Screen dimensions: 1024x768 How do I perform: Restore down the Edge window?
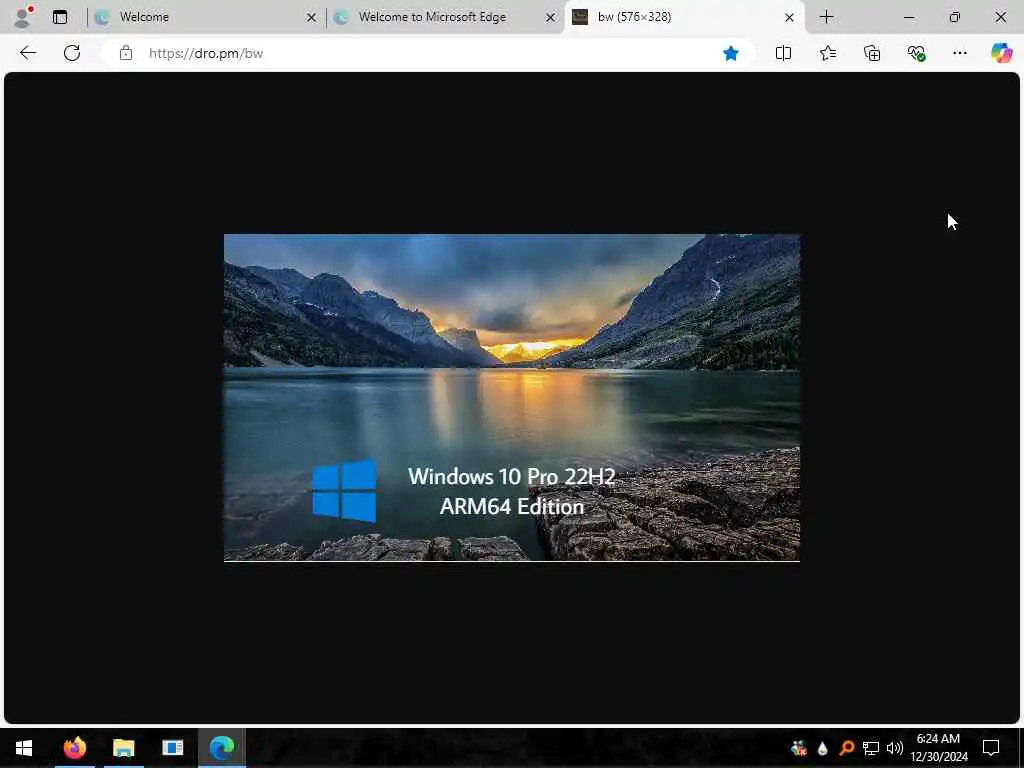tap(955, 17)
